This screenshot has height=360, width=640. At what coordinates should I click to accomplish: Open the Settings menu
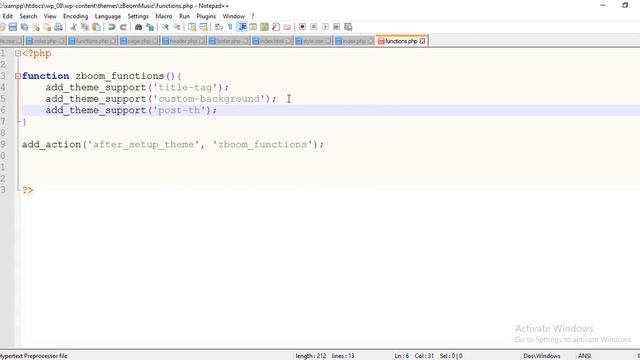pyautogui.click(x=138, y=16)
